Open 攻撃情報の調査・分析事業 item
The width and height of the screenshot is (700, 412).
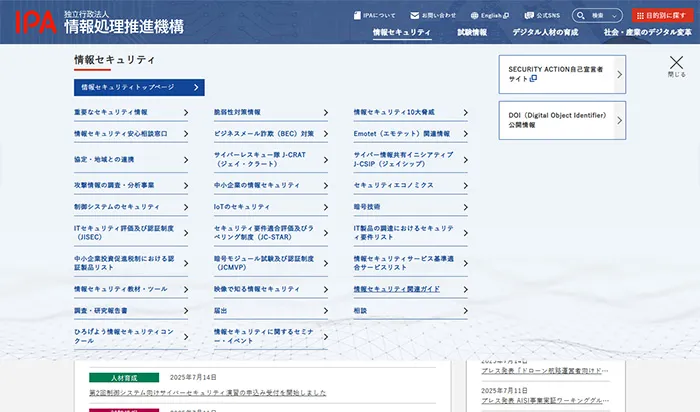[x=131, y=185]
